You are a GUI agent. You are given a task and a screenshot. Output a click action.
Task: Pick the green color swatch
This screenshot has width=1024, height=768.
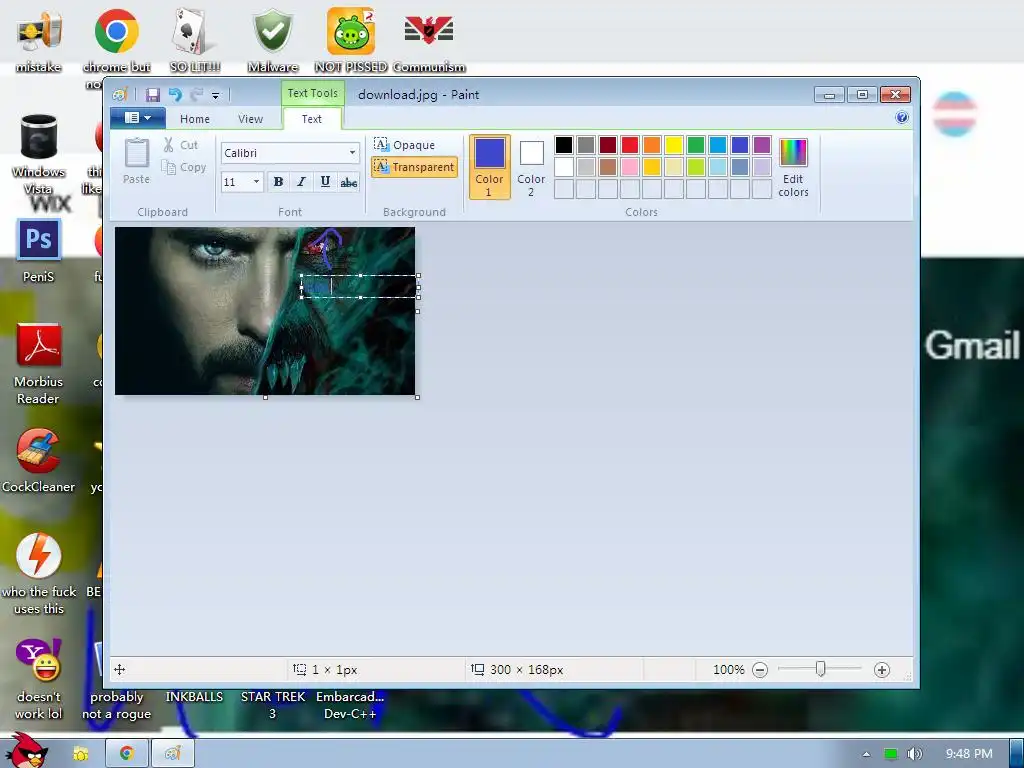pos(696,144)
